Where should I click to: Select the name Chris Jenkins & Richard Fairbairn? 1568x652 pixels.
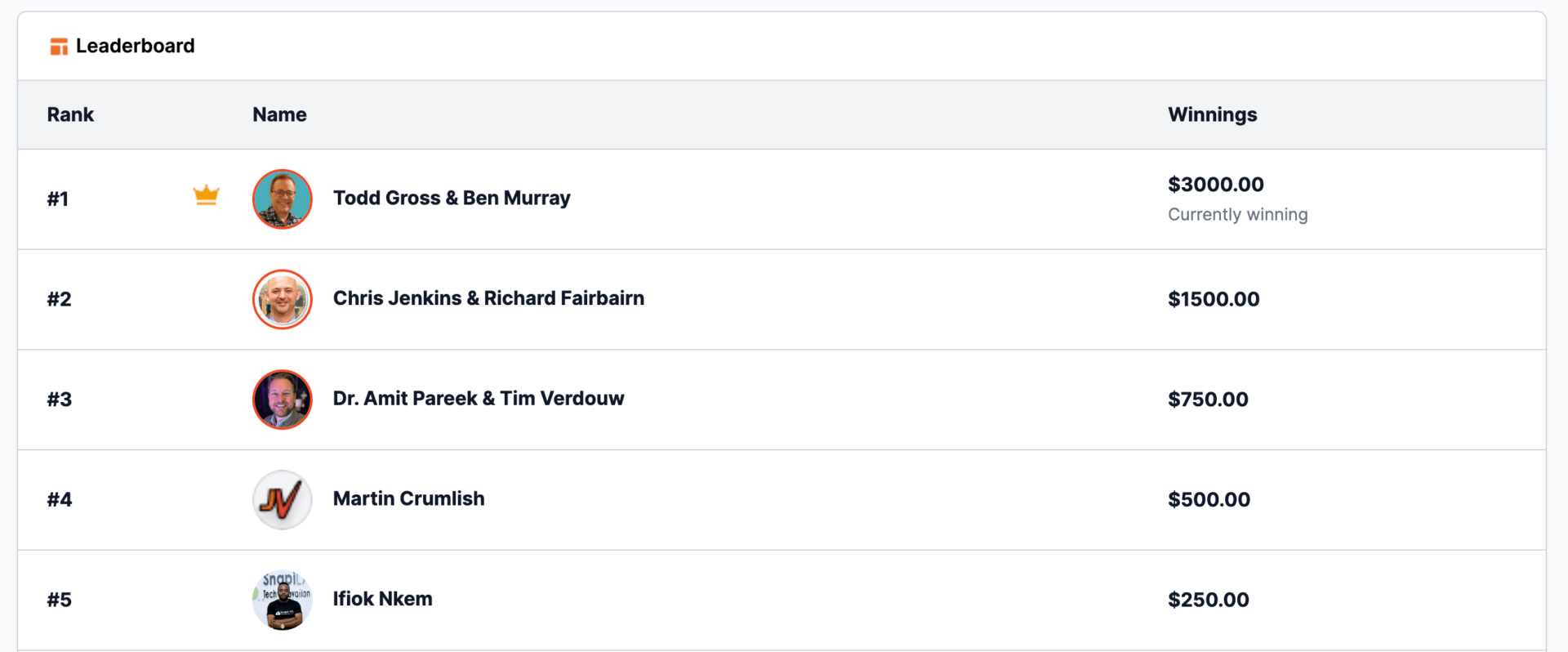(x=488, y=298)
